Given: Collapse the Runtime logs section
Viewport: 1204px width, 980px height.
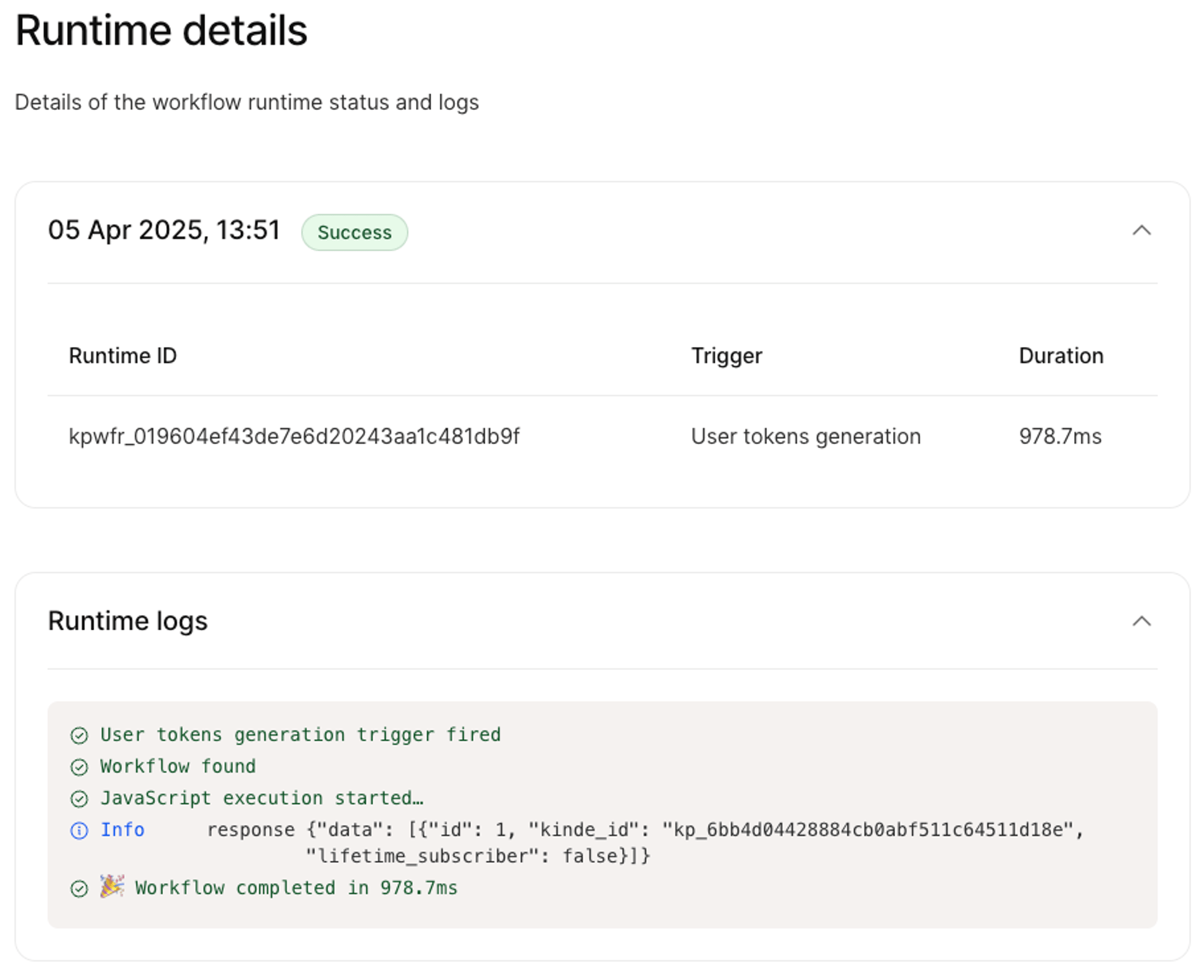Looking at the screenshot, I should click(x=1141, y=622).
